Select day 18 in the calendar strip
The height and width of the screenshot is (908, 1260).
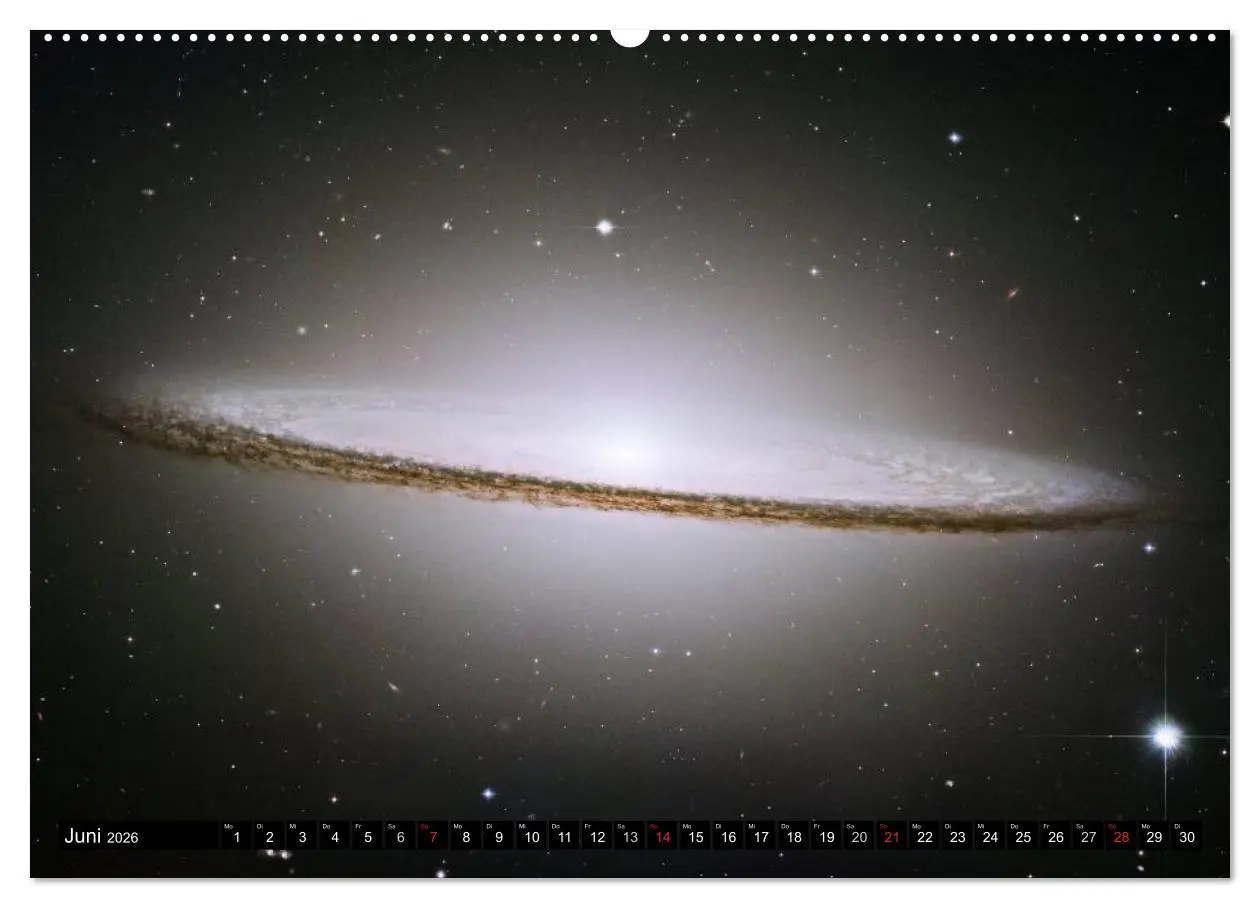(x=794, y=837)
